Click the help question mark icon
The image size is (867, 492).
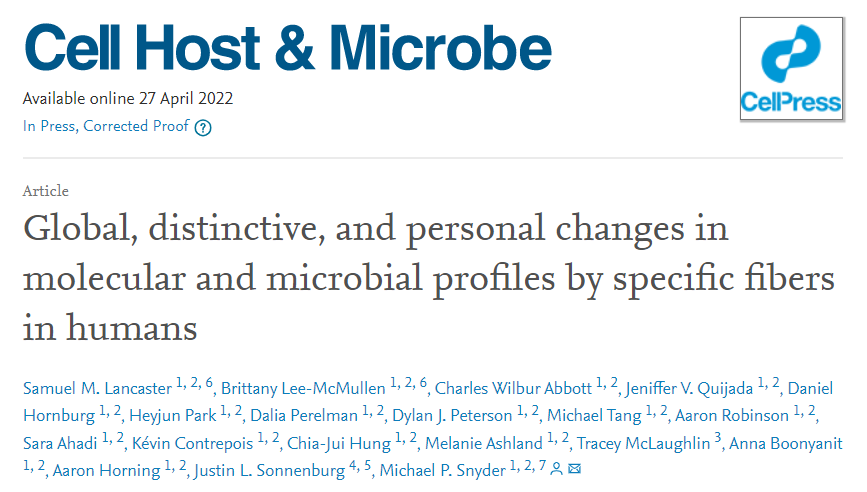(x=203, y=128)
